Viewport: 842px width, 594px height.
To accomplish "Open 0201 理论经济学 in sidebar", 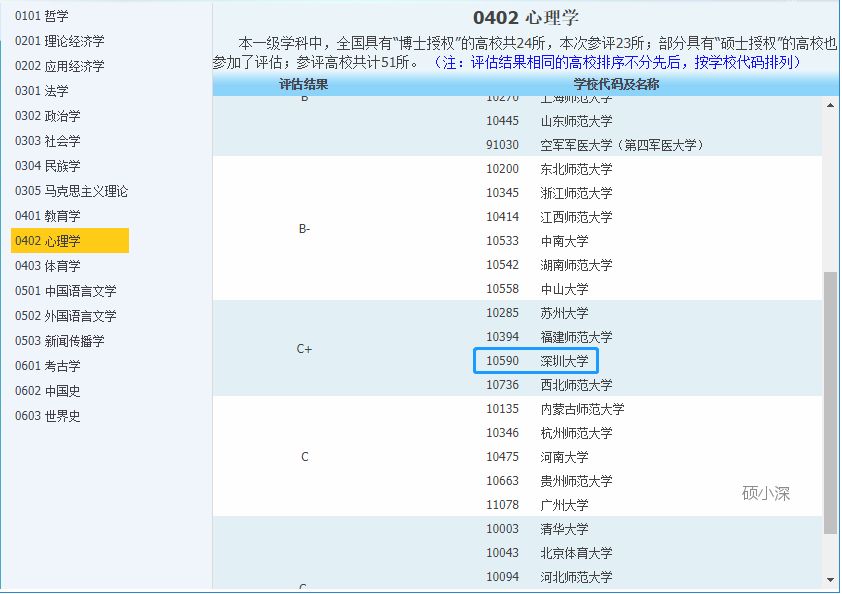I will [x=60, y=41].
